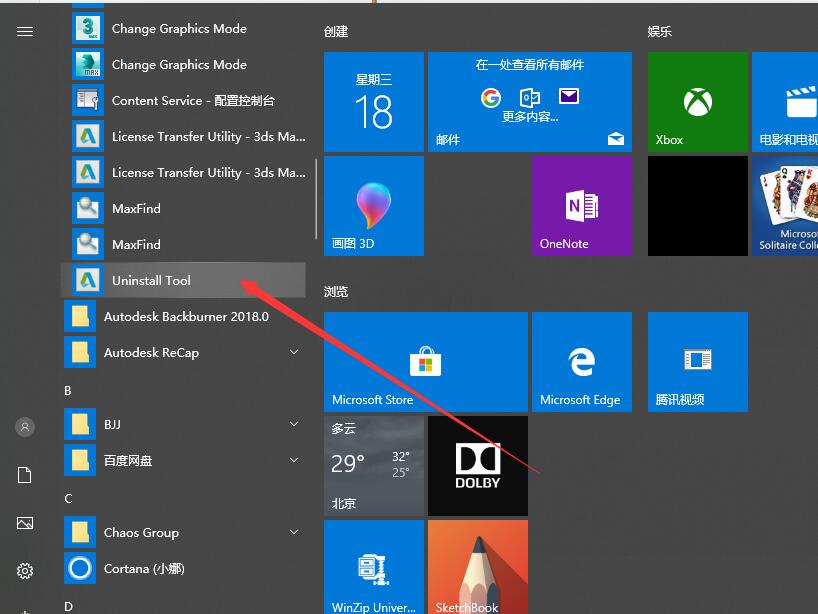The width and height of the screenshot is (818, 614).
Task: Launch Uninstall Tool from the app list
Action: [x=183, y=280]
